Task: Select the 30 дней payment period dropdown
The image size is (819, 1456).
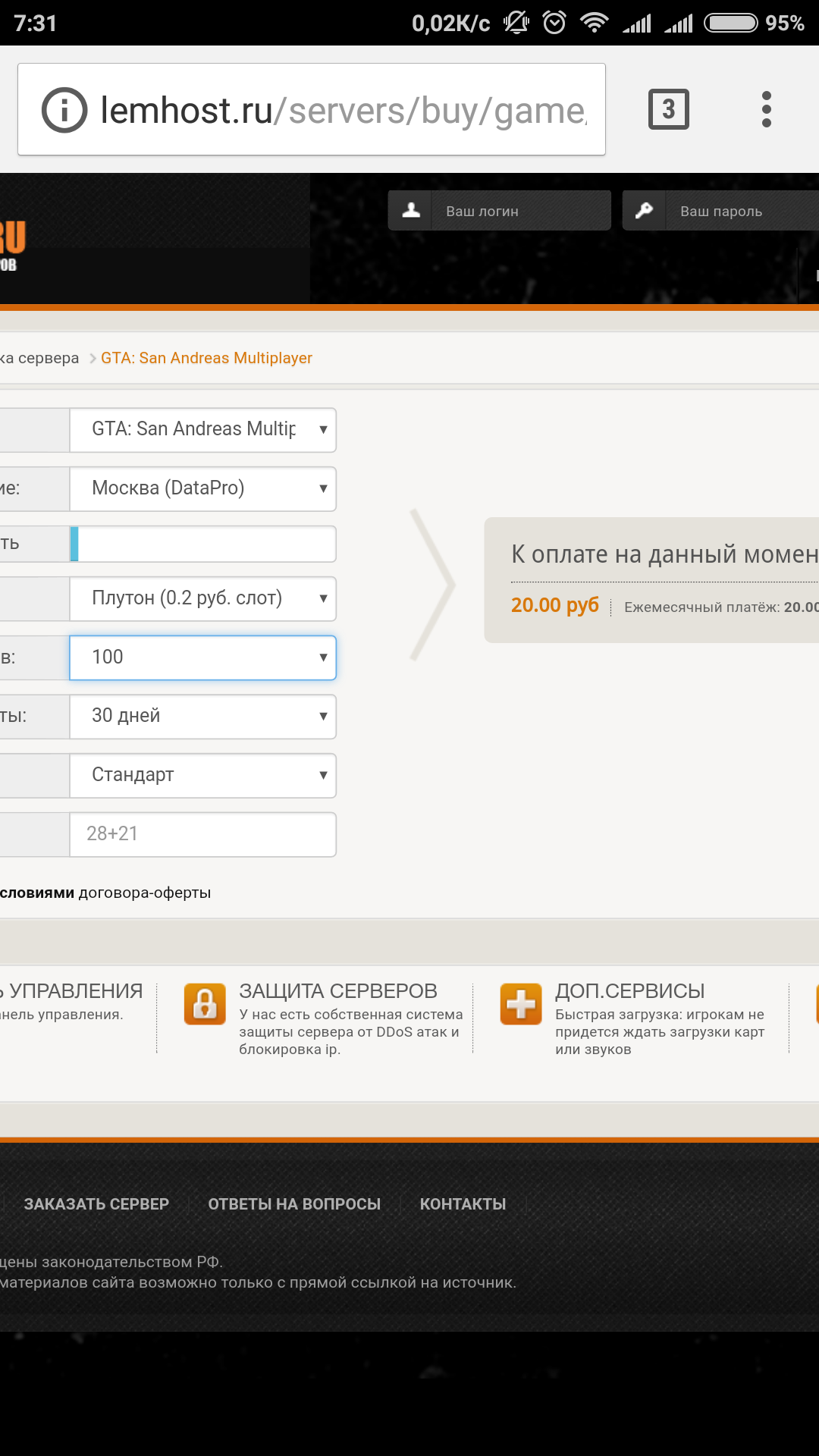Action: [x=202, y=716]
